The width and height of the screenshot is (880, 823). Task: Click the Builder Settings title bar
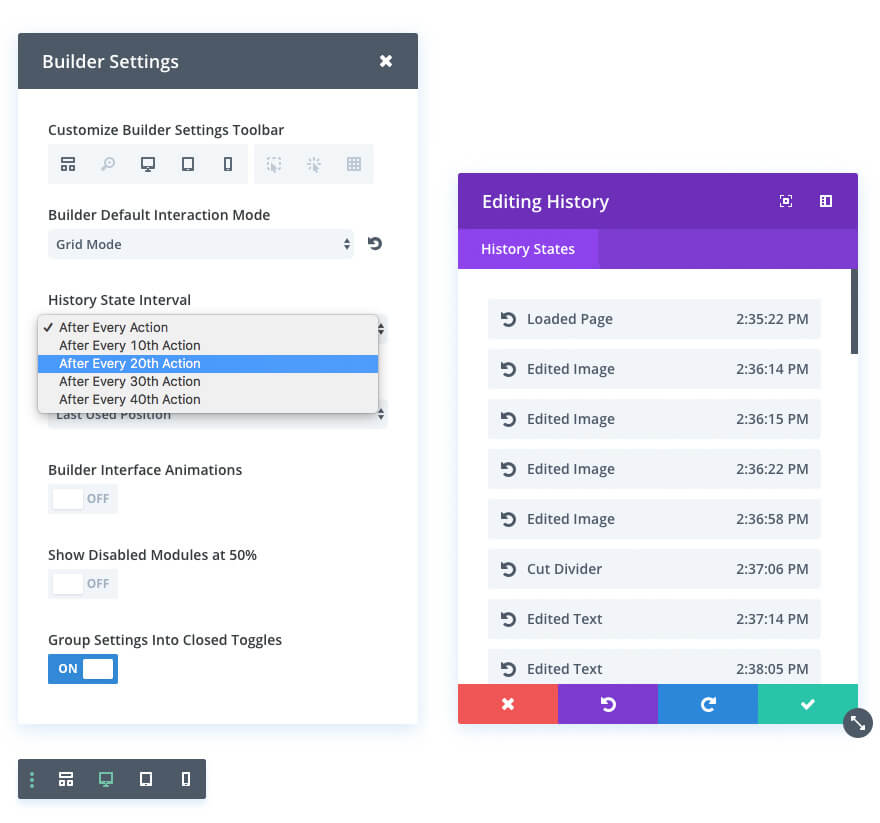click(x=218, y=61)
